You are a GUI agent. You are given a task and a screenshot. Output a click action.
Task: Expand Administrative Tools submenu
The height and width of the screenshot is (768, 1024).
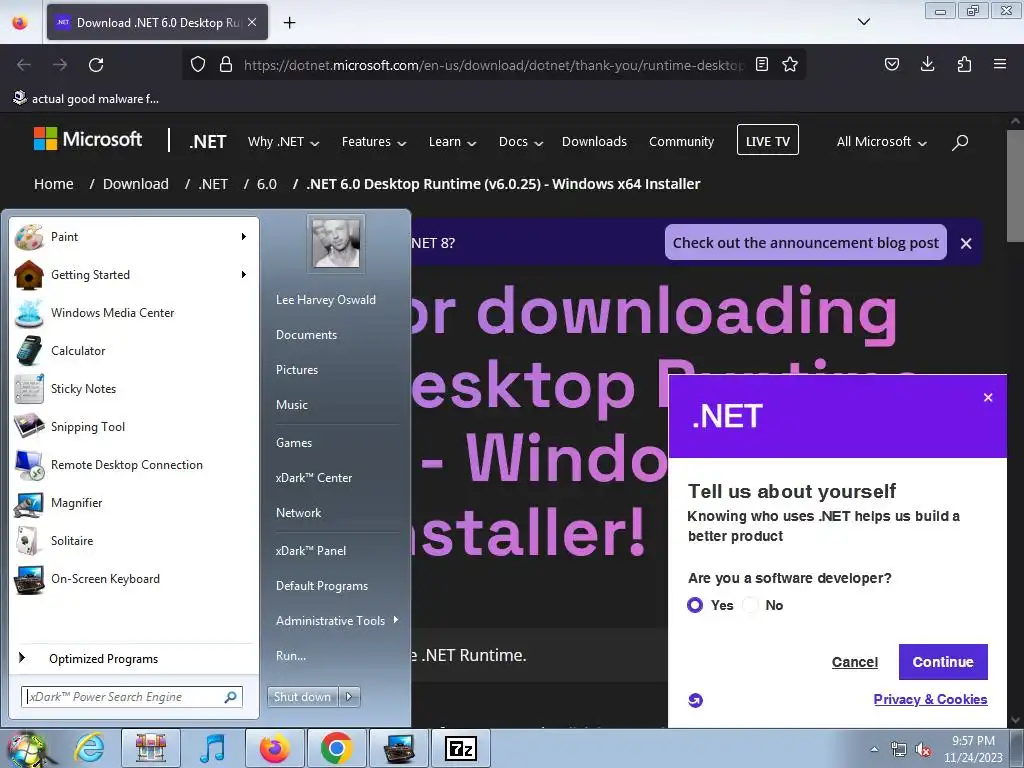point(336,621)
